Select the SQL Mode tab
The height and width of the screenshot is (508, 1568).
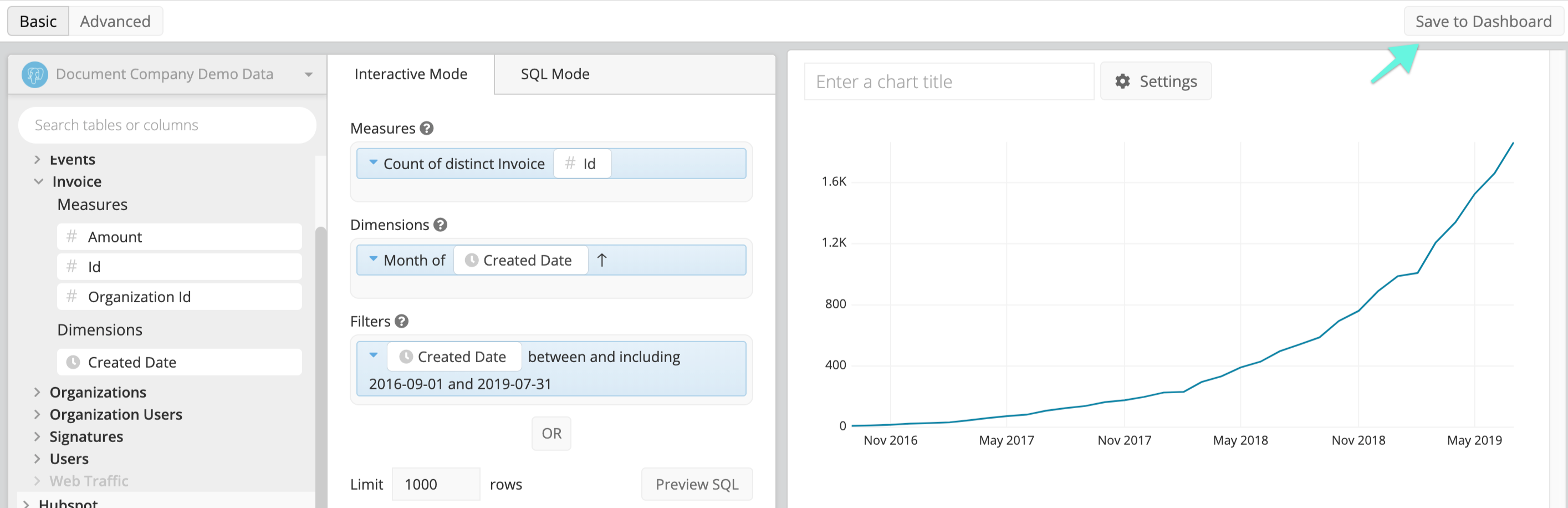coord(554,74)
